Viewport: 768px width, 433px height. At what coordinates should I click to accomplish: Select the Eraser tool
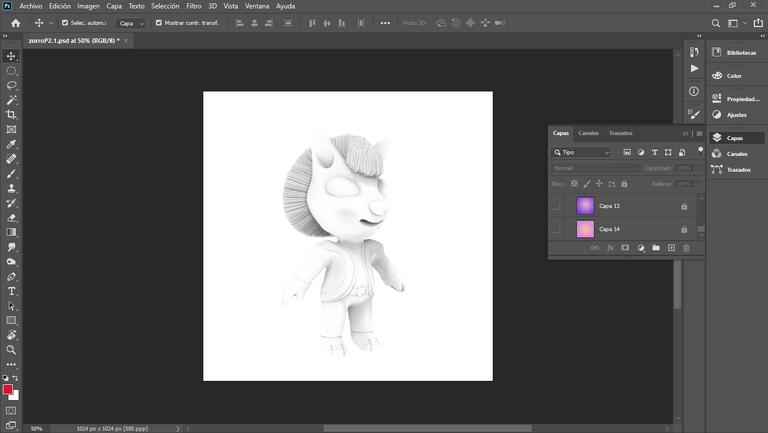(11, 217)
